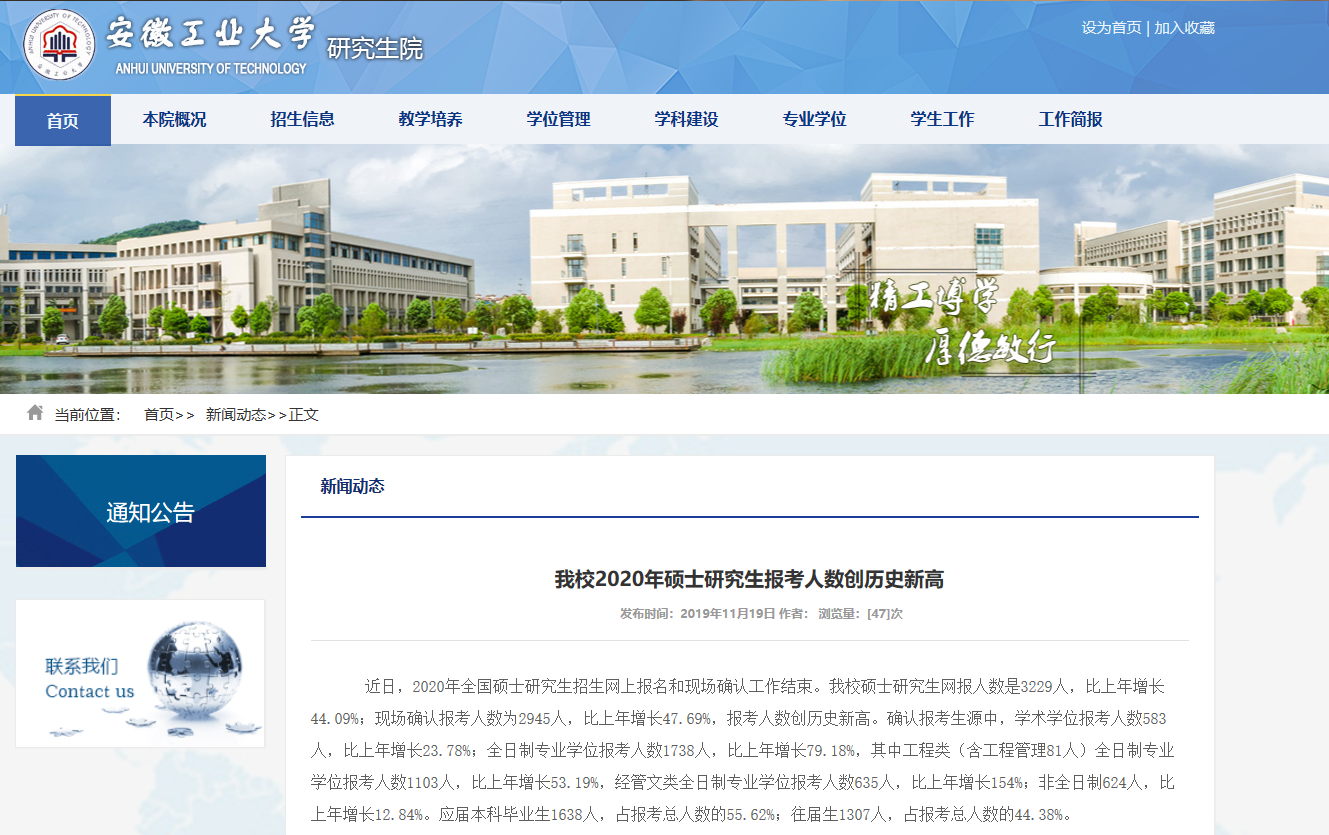Open the 通知公告 sidebar banner

point(141,511)
